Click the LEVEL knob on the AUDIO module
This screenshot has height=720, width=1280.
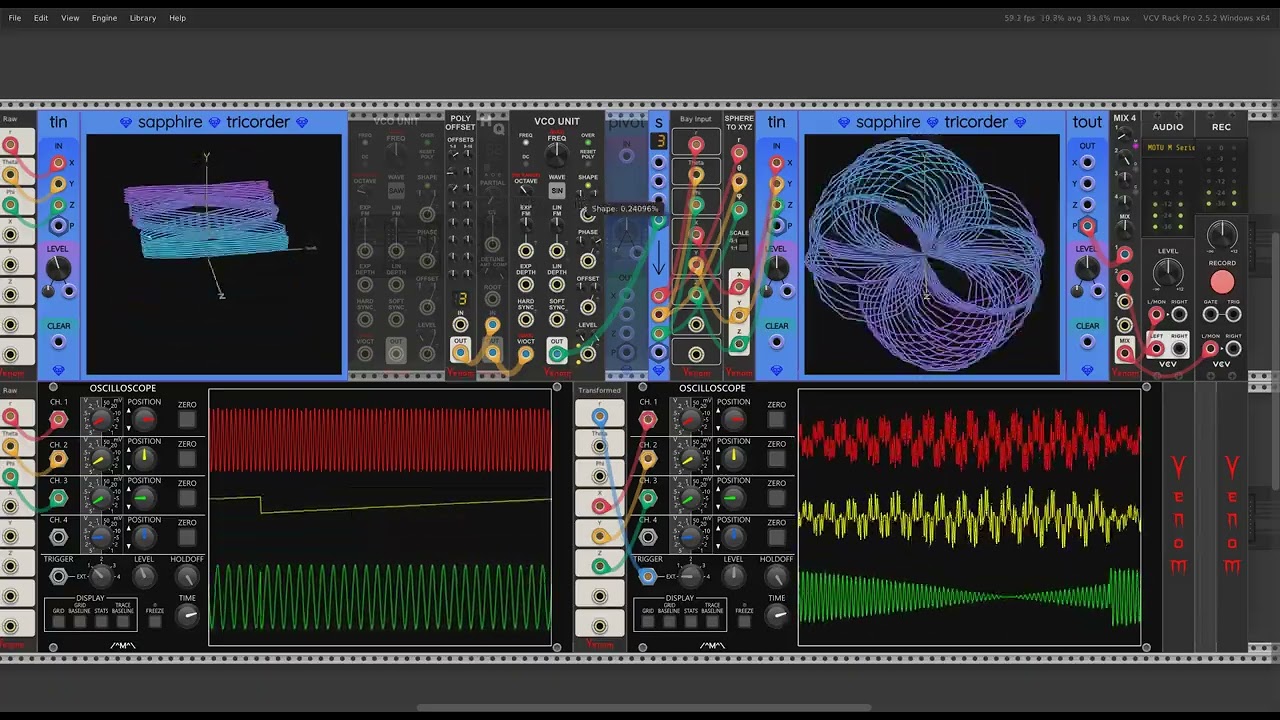1168,273
